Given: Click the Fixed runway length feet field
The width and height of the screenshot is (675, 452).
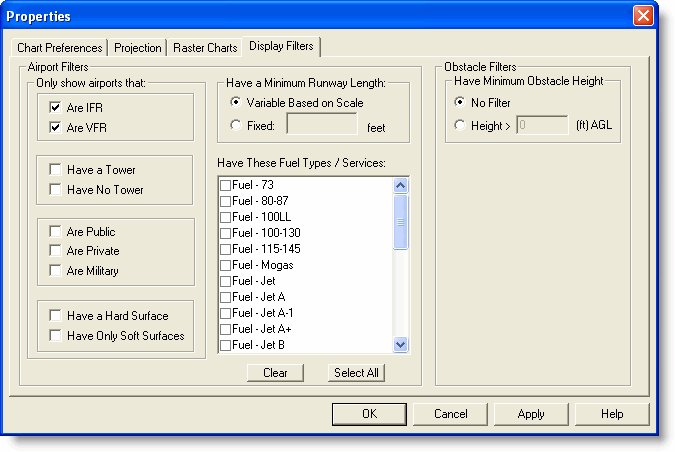Looking at the screenshot, I should point(322,124).
